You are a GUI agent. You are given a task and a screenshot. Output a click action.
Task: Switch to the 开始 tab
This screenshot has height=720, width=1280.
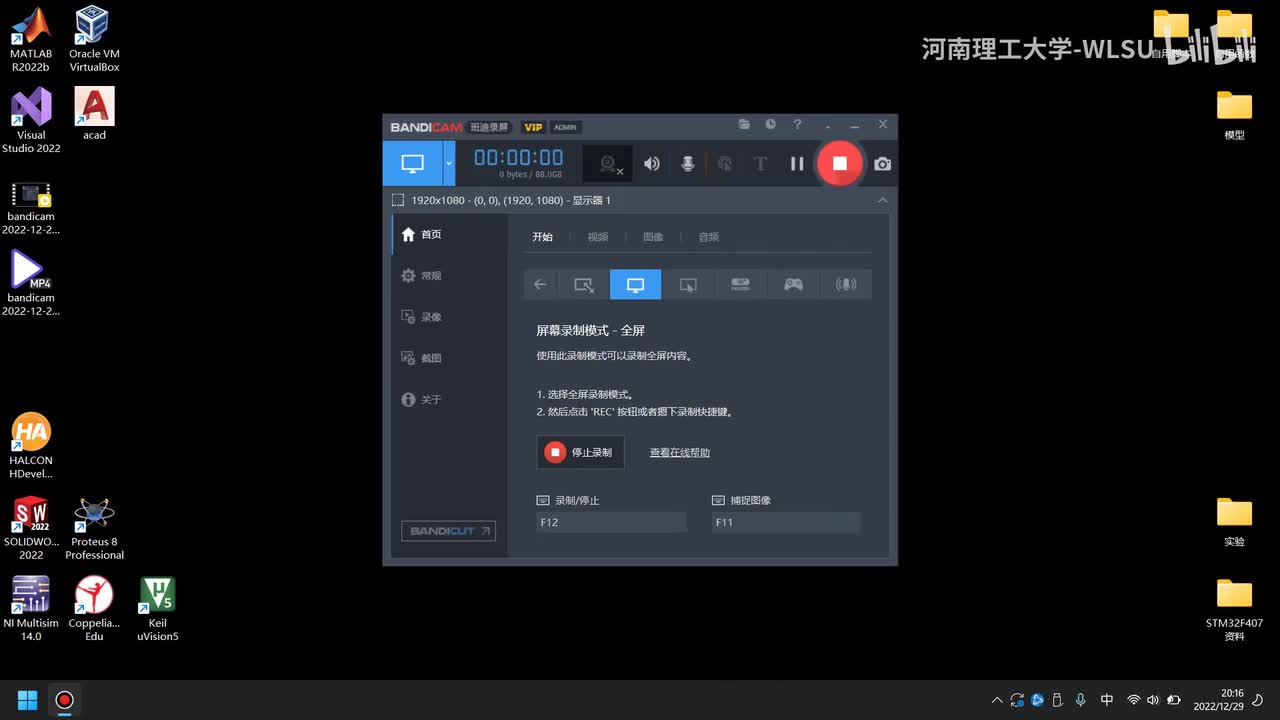(542, 237)
